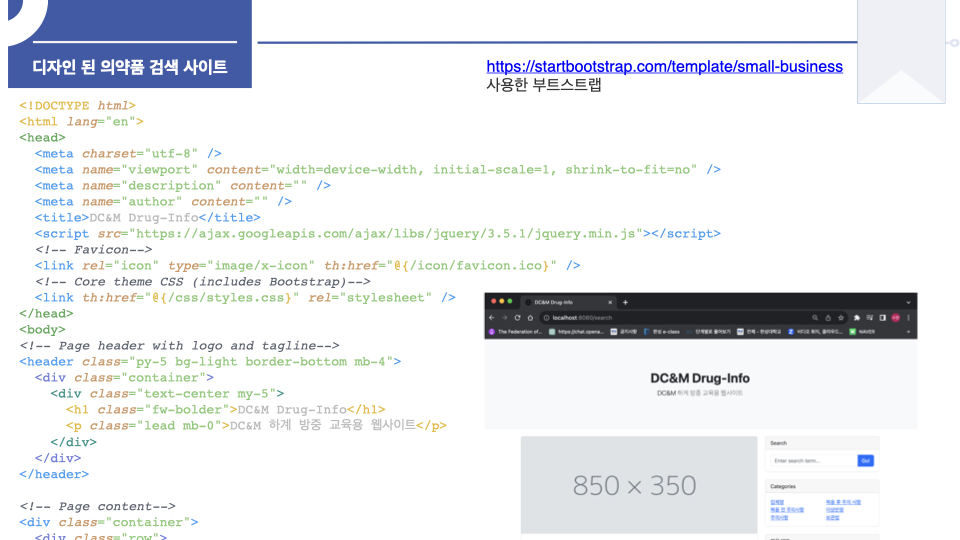Reload the localhost page
This screenshot has height=540, width=960.
pos(517,318)
